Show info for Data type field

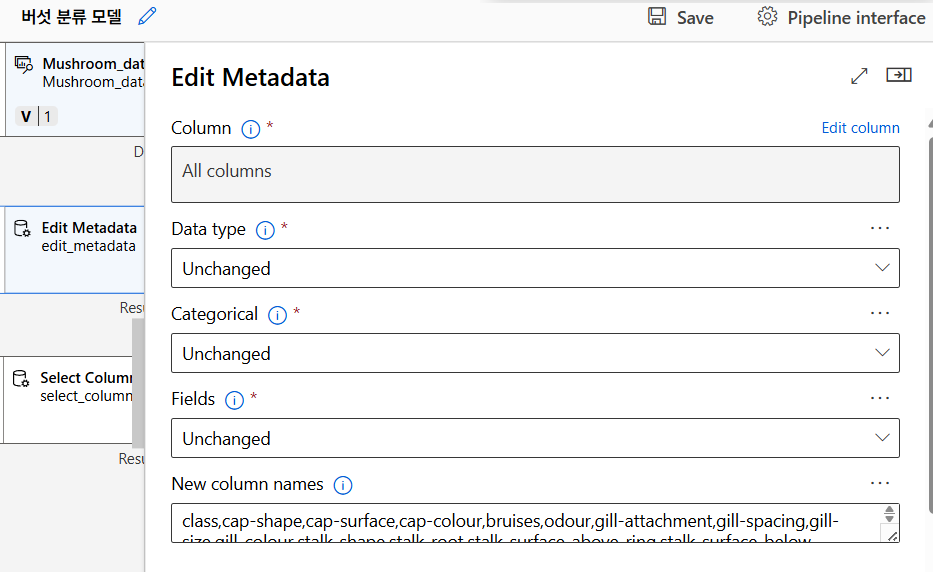[265, 230]
